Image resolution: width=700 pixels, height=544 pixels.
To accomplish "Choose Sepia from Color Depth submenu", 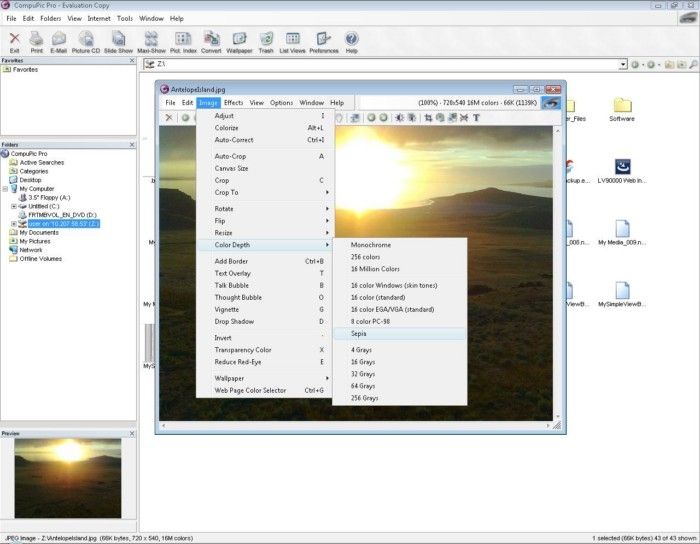I will pos(360,333).
